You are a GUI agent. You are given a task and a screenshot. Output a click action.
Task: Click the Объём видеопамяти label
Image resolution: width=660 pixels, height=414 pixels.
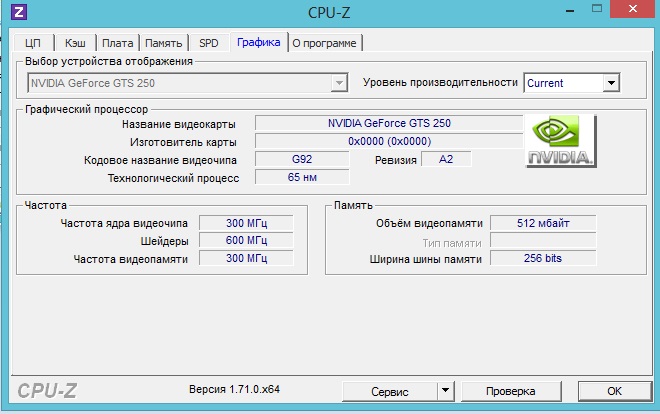pos(429,223)
